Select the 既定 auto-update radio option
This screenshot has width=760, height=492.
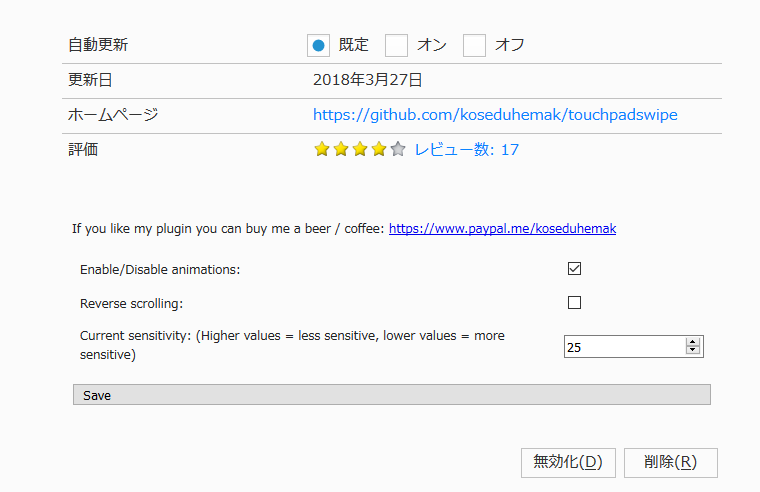pyautogui.click(x=318, y=46)
